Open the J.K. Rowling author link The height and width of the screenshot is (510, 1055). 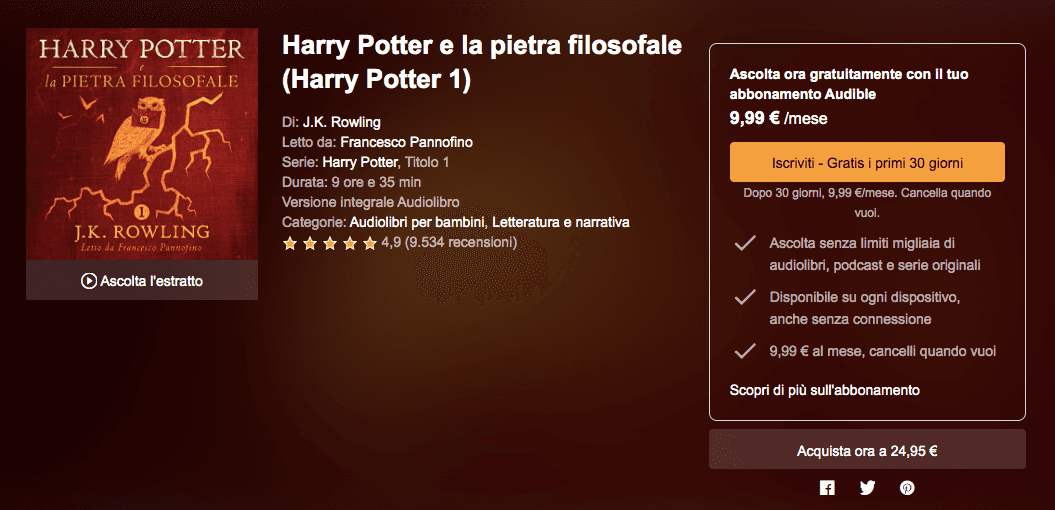click(x=342, y=122)
